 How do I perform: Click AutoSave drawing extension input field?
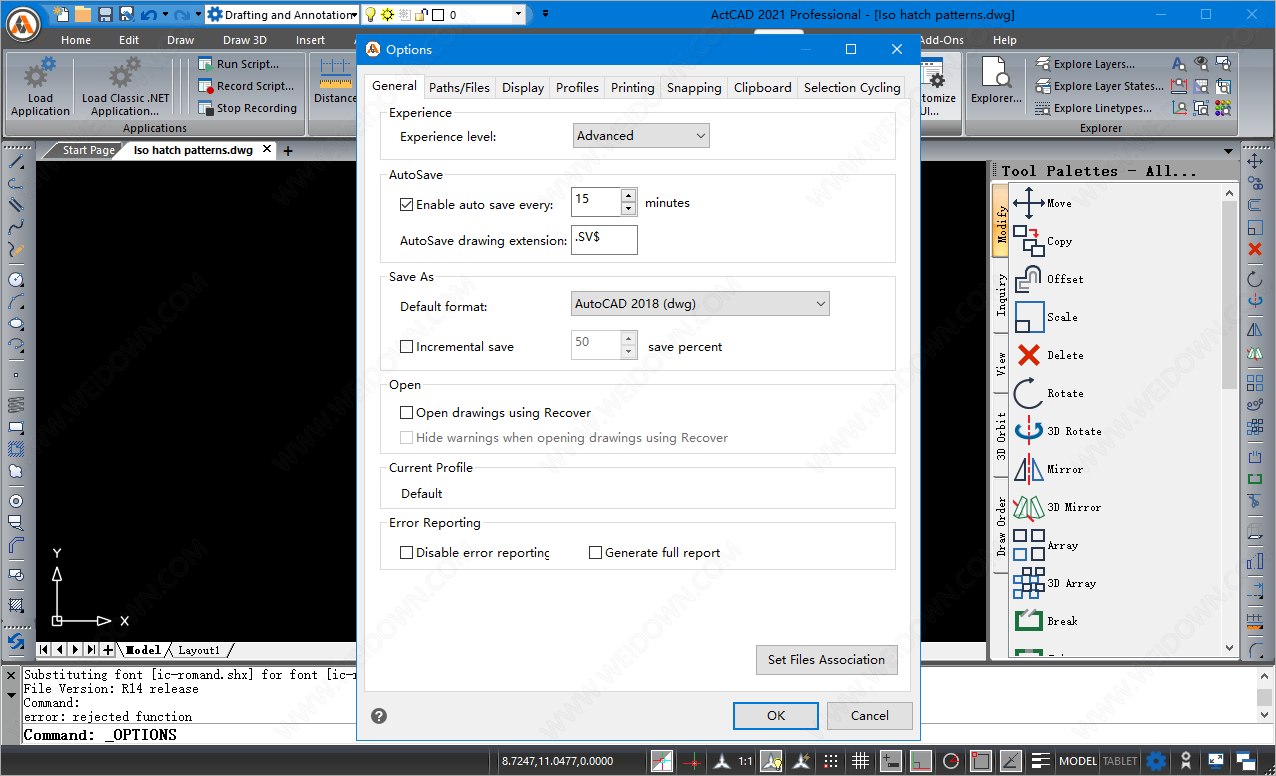point(604,240)
